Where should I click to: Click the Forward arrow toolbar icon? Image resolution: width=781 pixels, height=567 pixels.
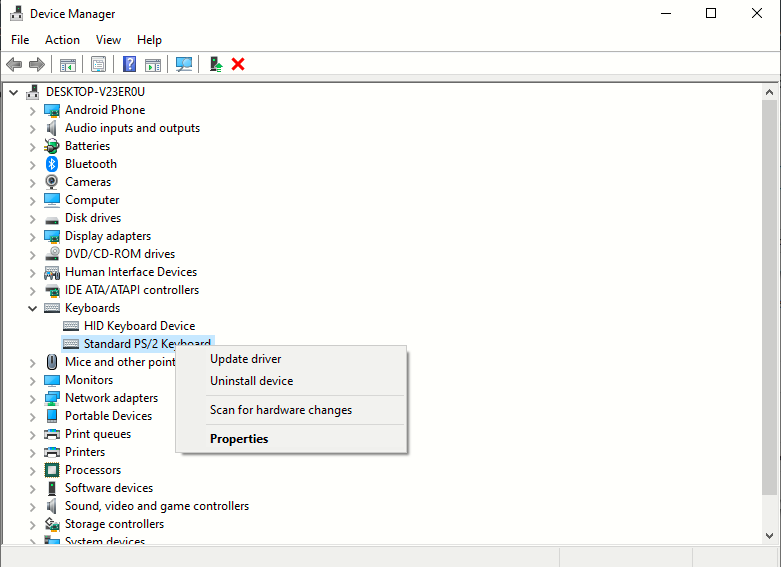pos(37,64)
